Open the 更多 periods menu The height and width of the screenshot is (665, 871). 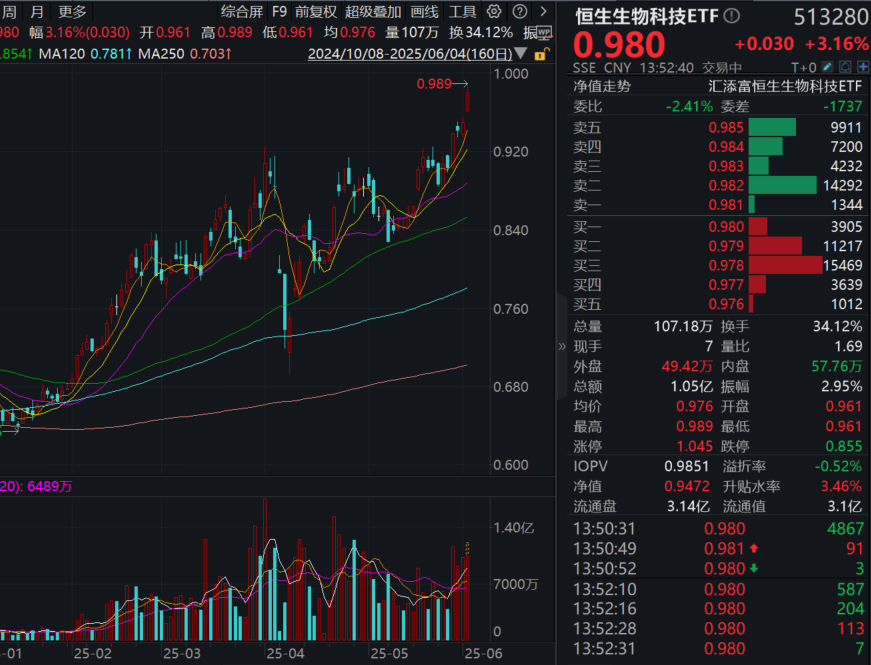click(72, 11)
